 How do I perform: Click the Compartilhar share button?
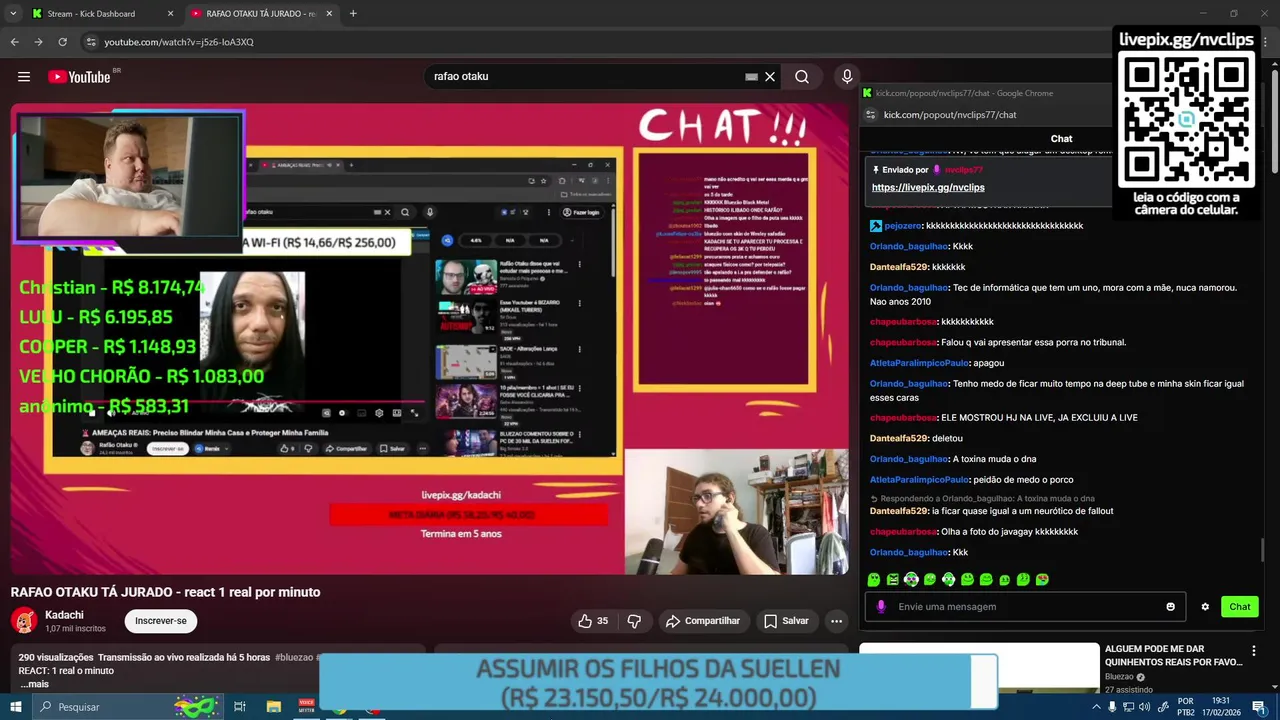(x=703, y=621)
